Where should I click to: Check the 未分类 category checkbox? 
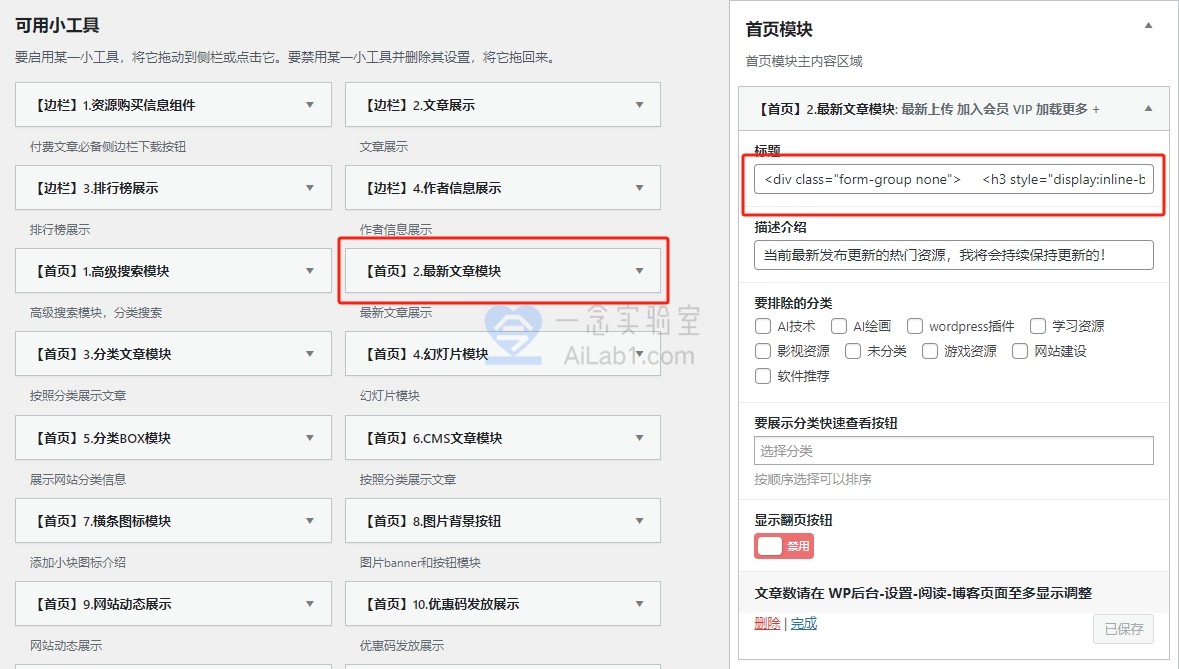pos(853,351)
